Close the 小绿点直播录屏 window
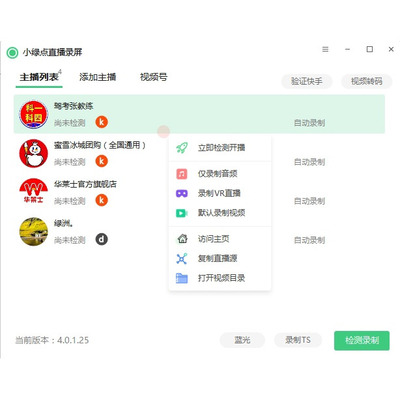This screenshot has width=400, height=400. pos(391,49)
